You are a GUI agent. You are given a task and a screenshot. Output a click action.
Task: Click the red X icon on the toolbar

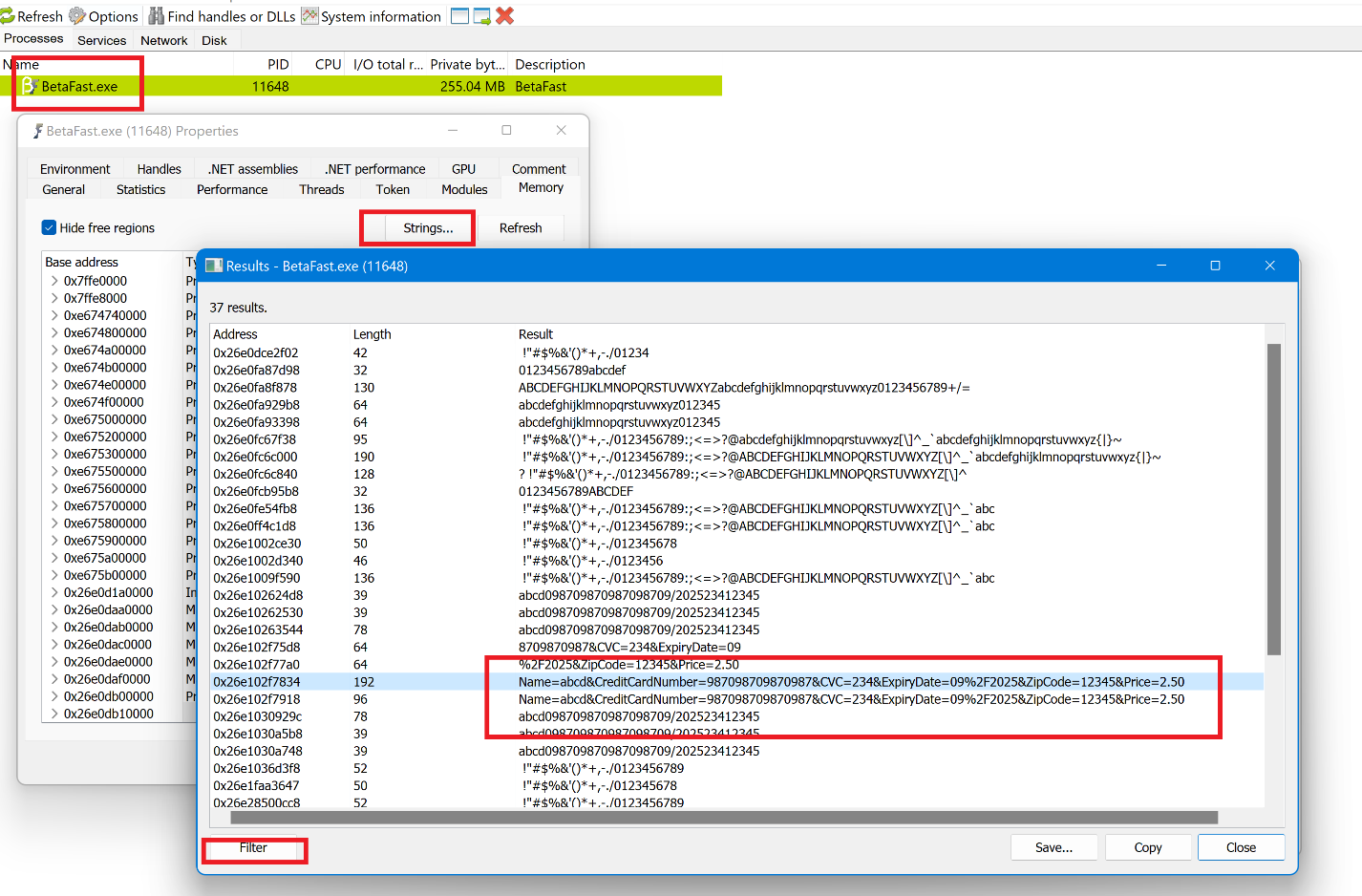pyautogui.click(x=505, y=15)
